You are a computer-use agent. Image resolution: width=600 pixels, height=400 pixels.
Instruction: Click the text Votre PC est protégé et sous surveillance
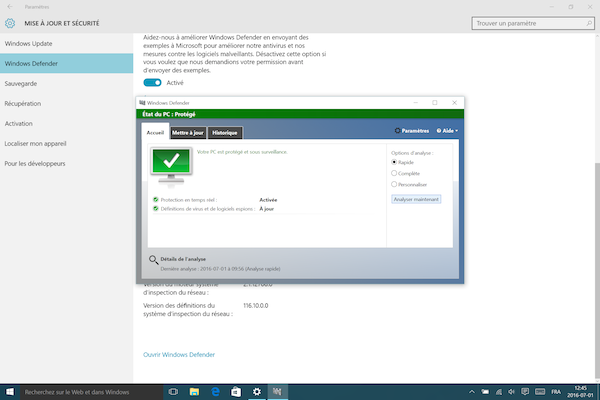(x=242, y=152)
